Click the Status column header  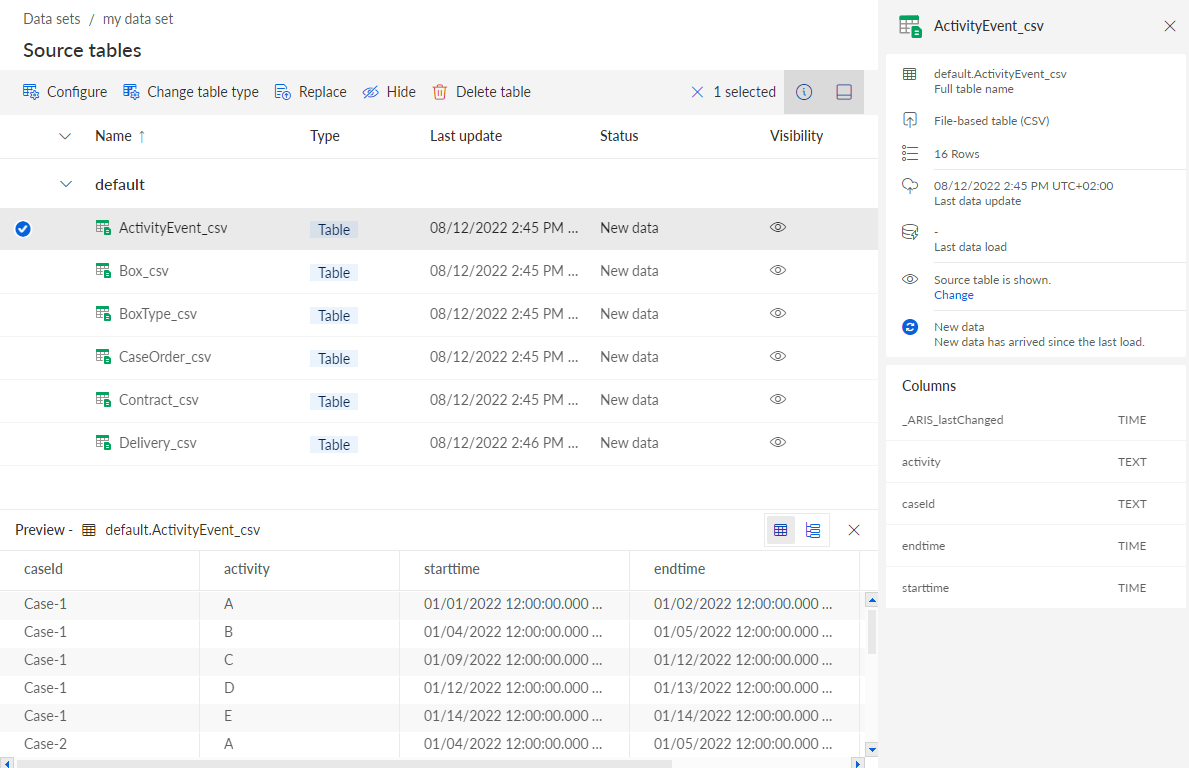pos(619,136)
